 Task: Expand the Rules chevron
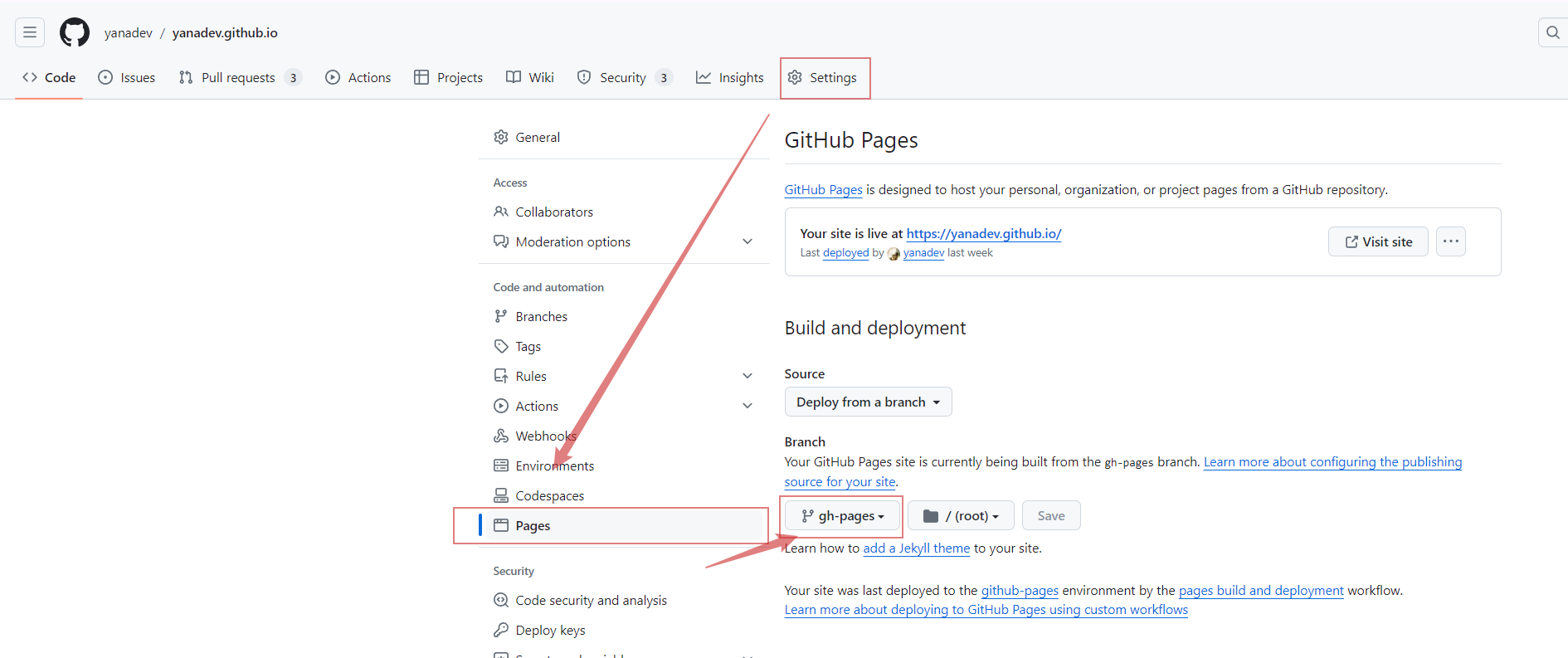[x=747, y=376]
